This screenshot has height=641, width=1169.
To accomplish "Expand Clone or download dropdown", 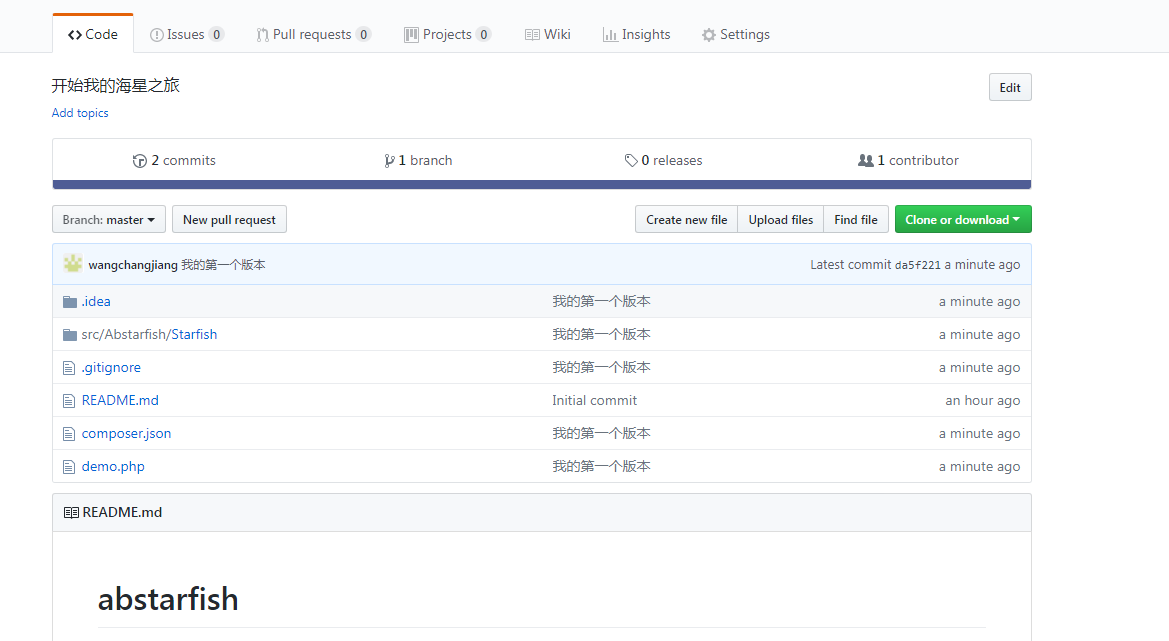I will [963, 219].
